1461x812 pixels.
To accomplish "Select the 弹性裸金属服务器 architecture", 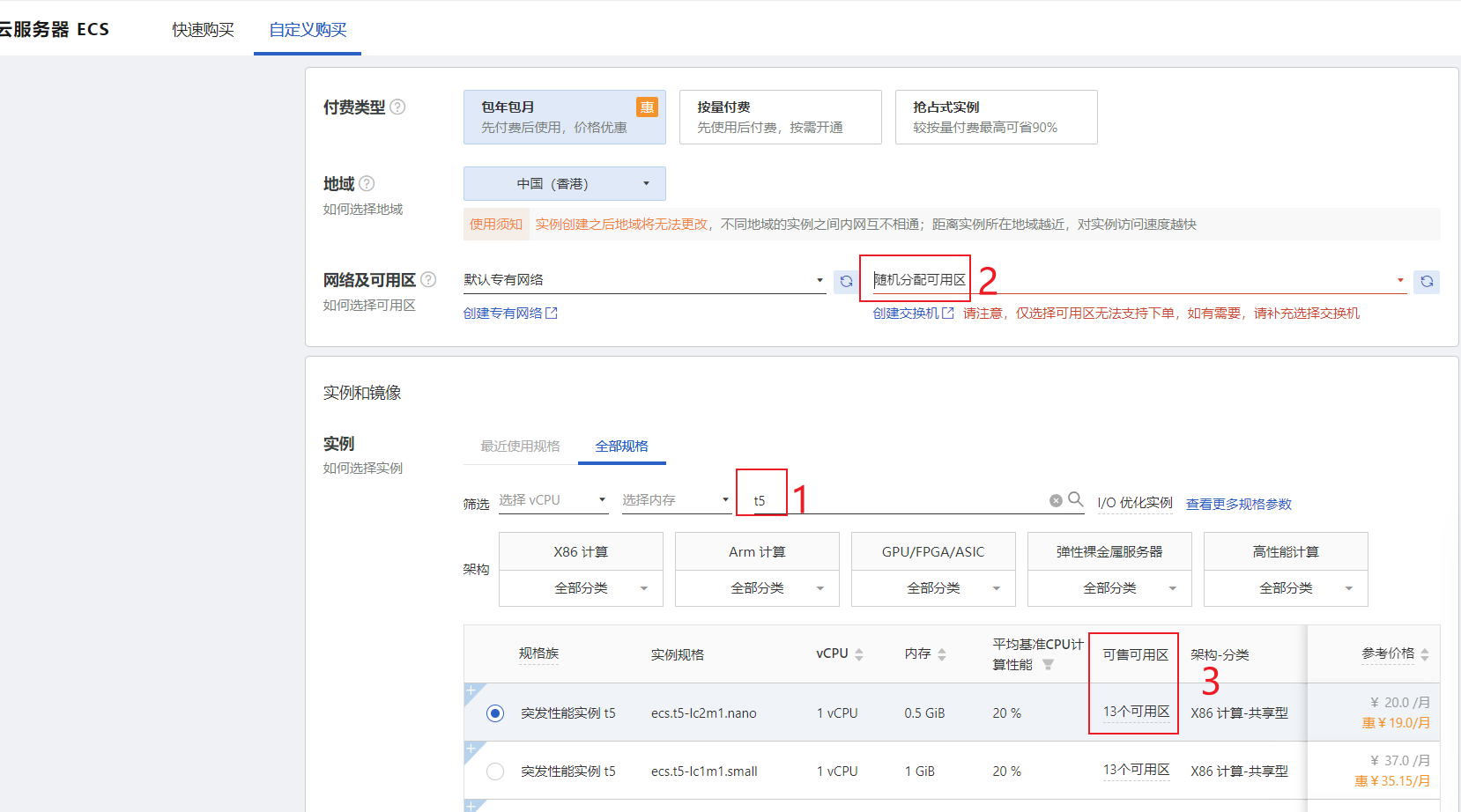I will (1109, 552).
